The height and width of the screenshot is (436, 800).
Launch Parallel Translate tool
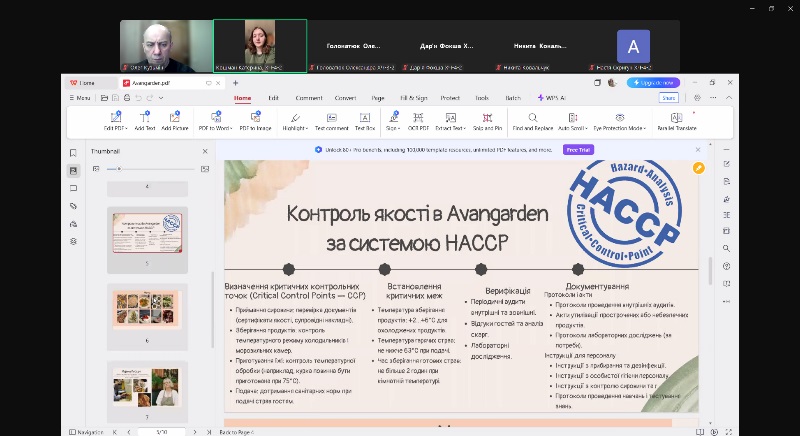coord(677,121)
